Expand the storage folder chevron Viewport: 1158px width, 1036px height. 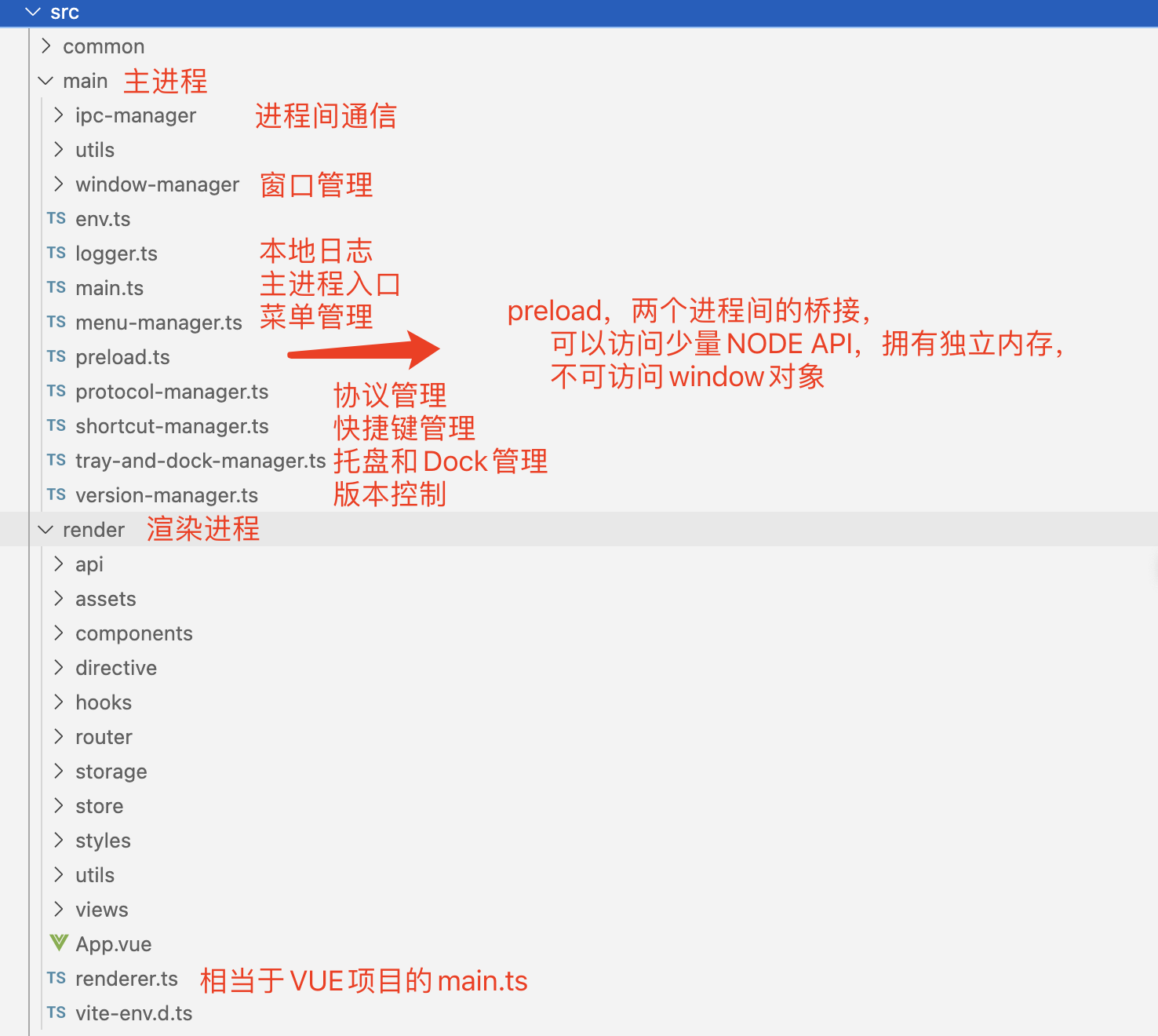tap(59, 772)
